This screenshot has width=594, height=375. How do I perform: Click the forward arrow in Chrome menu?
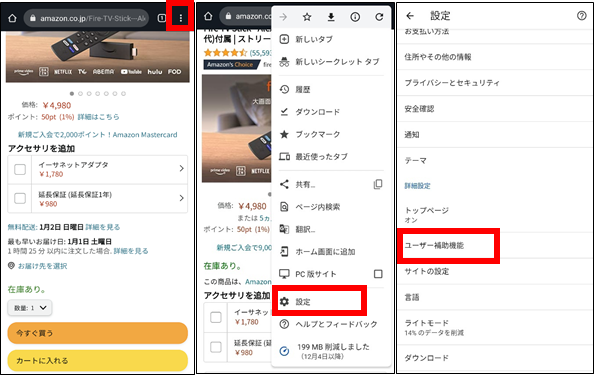[x=283, y=17]
